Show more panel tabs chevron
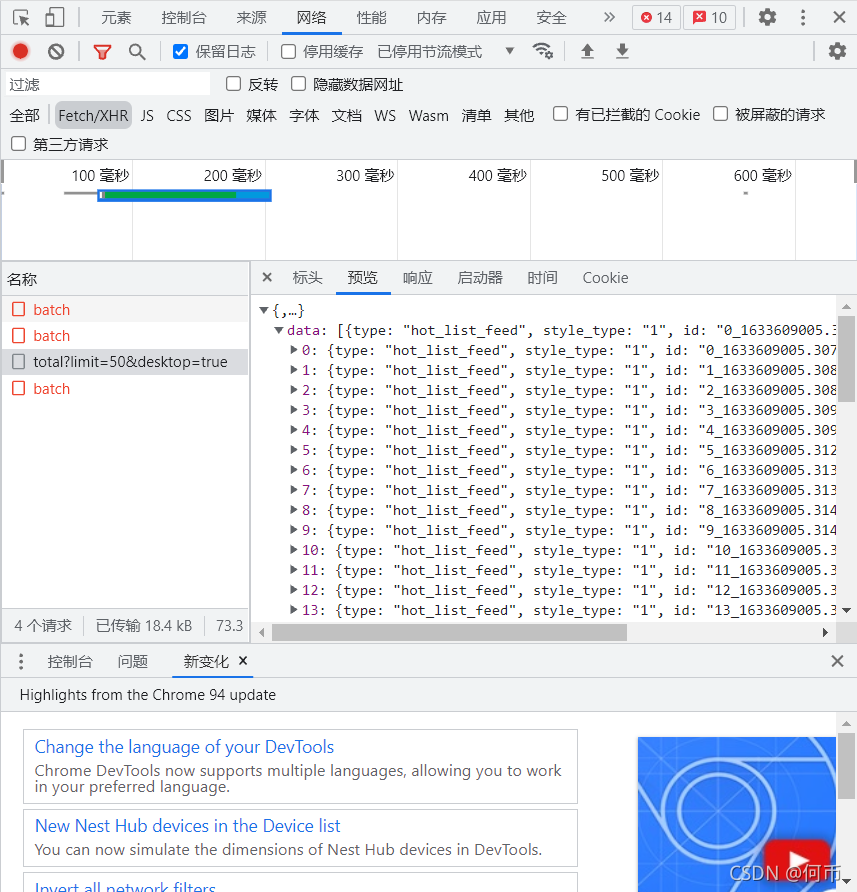Viewport: 857px width, 892px height. [x=609, y=17]
